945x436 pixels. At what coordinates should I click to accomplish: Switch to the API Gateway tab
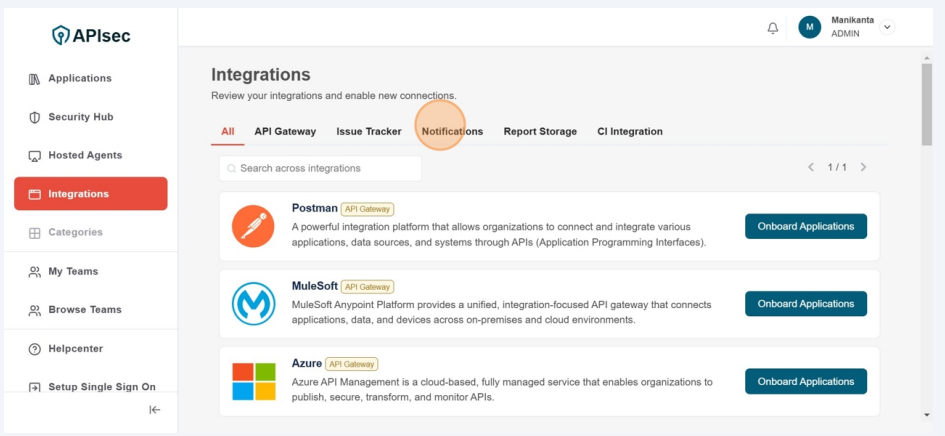(x=285, y=132)
